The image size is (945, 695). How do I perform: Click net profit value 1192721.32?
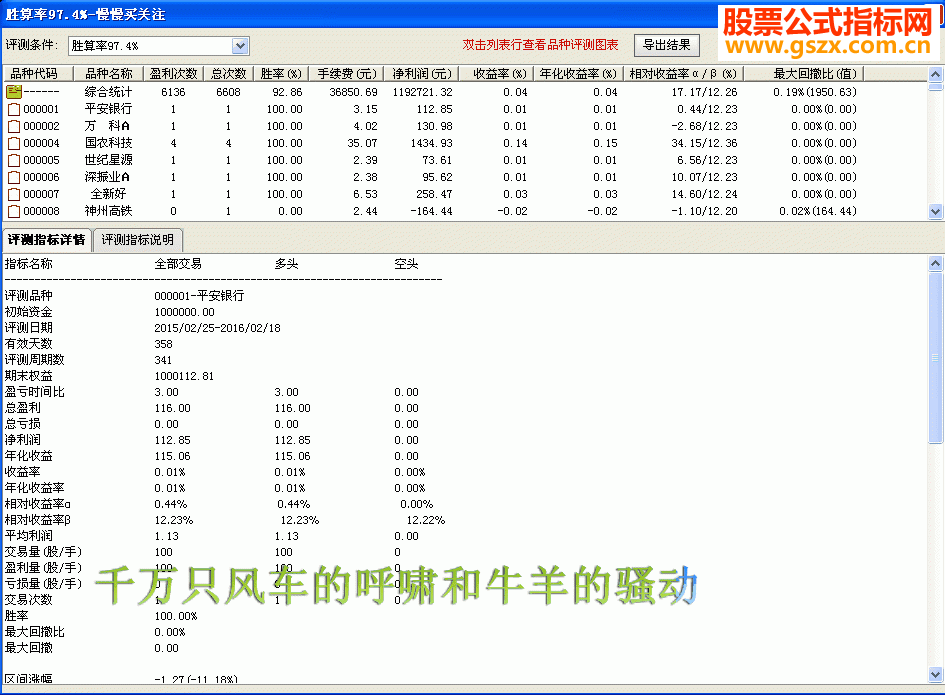pyautogui.click(x=422, y=92)
